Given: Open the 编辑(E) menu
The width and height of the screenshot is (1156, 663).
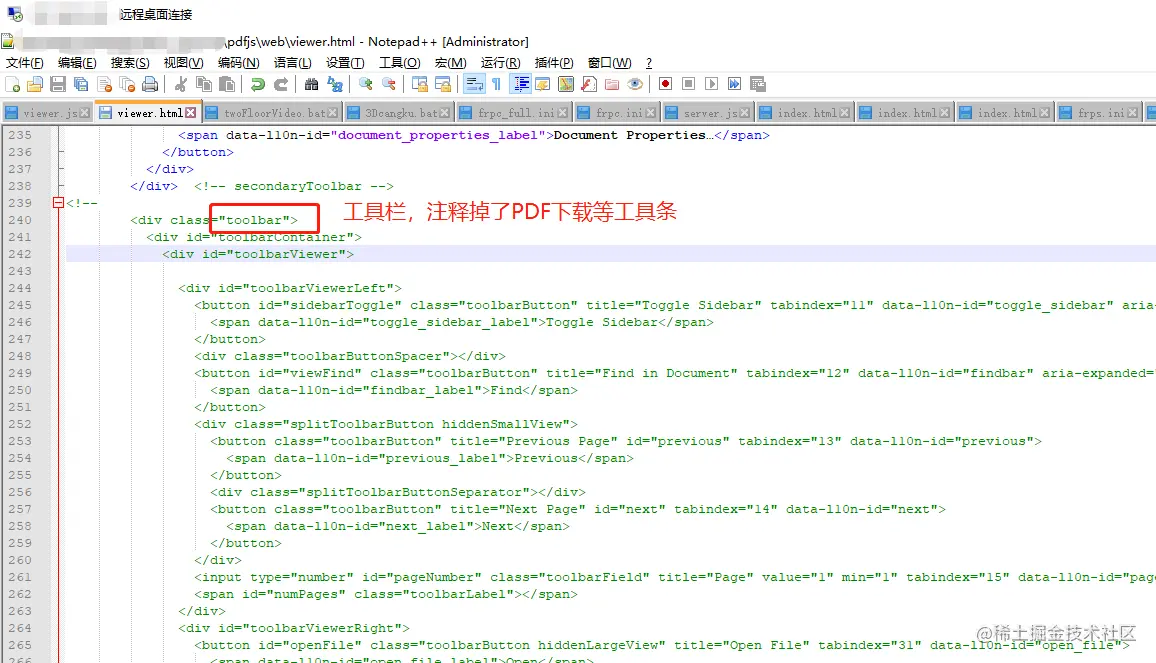Looking at the screenshot, I should [x=77, y=63].
